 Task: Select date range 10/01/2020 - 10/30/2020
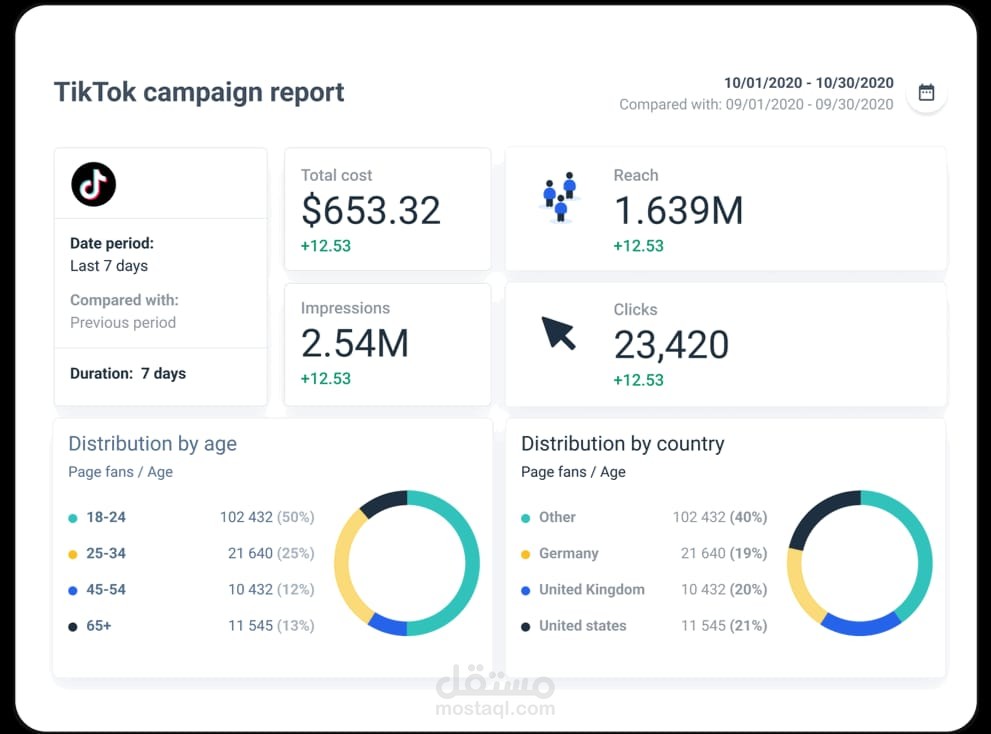[808, 83]
